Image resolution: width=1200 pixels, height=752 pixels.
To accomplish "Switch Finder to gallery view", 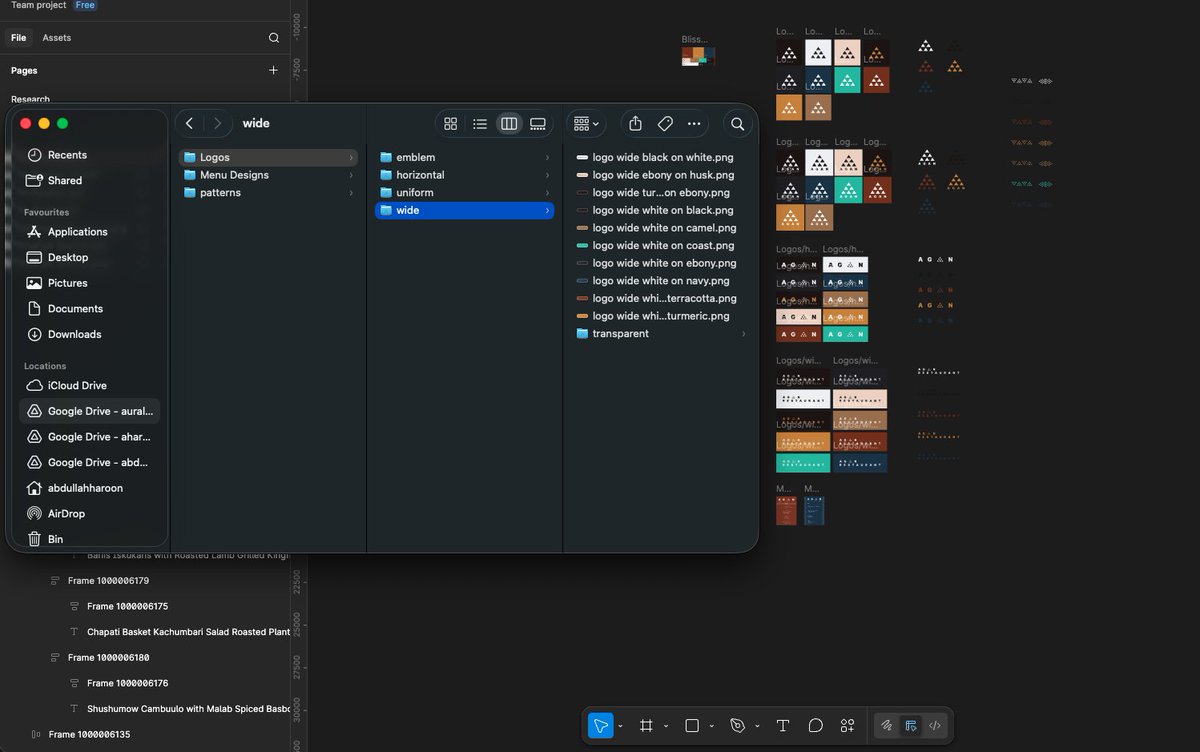I will 538,124.
